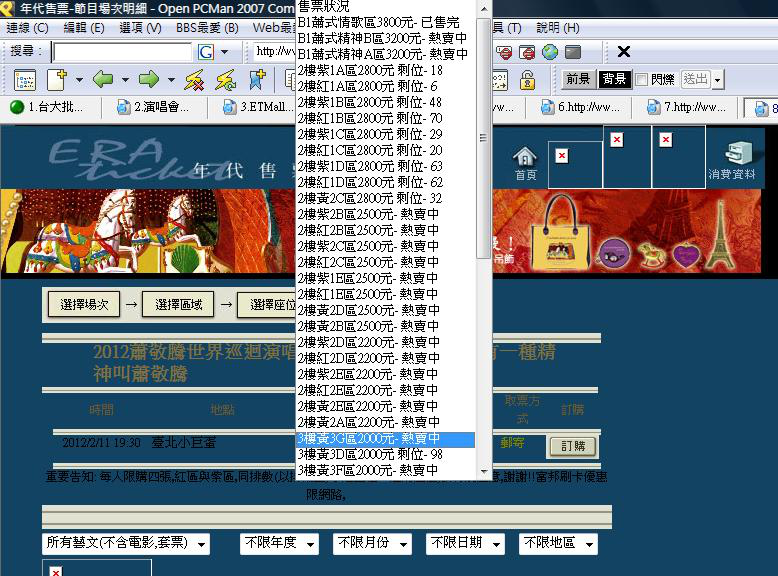This screenshot has height=576, width=778.
Task: Go forward with the green right arrow
Action: pyautogui.click(x=149, y=79)
